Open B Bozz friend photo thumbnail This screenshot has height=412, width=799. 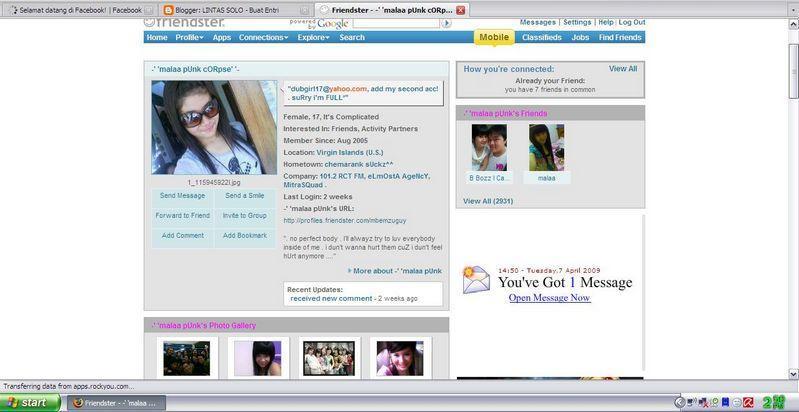(489, 147)
